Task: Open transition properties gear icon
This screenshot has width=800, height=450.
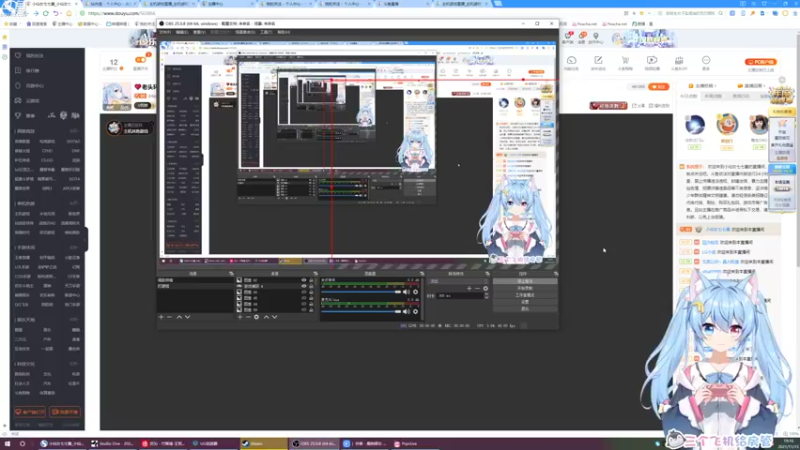Action: [485, 288]
